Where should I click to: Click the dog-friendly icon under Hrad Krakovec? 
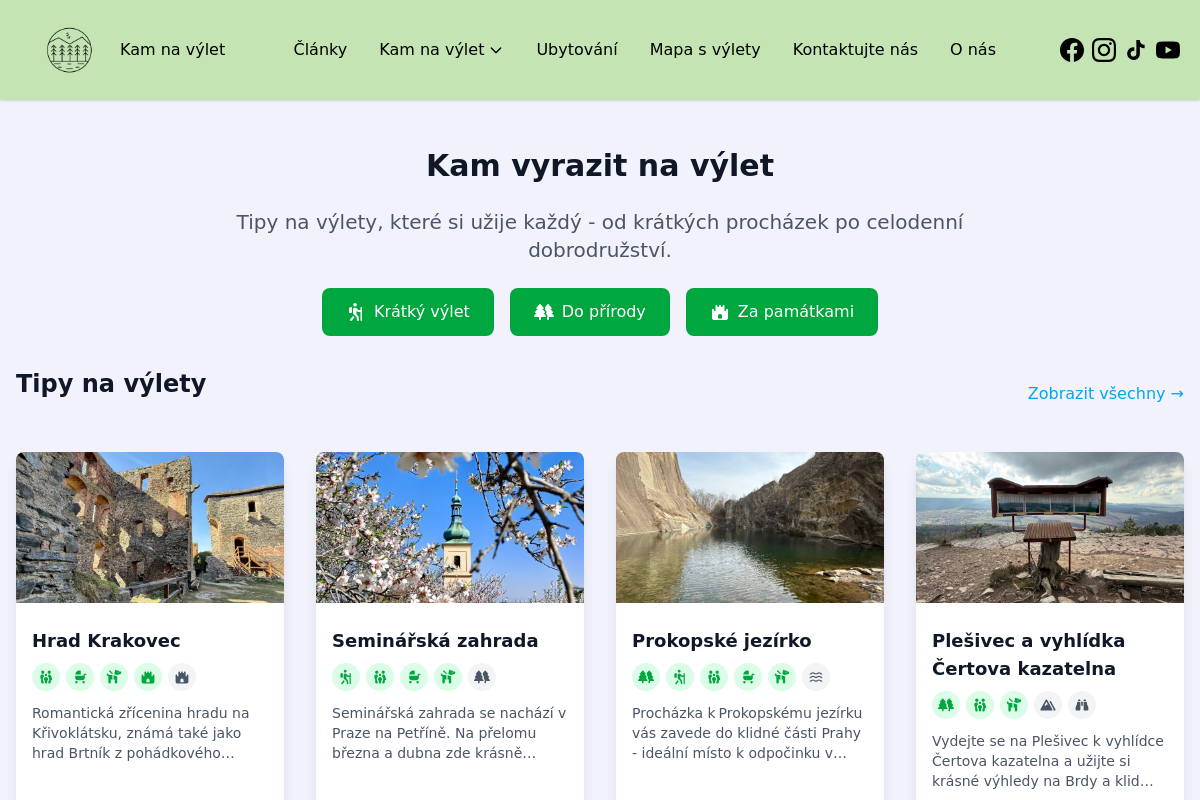pyautogui.click(x=114, y=677)
